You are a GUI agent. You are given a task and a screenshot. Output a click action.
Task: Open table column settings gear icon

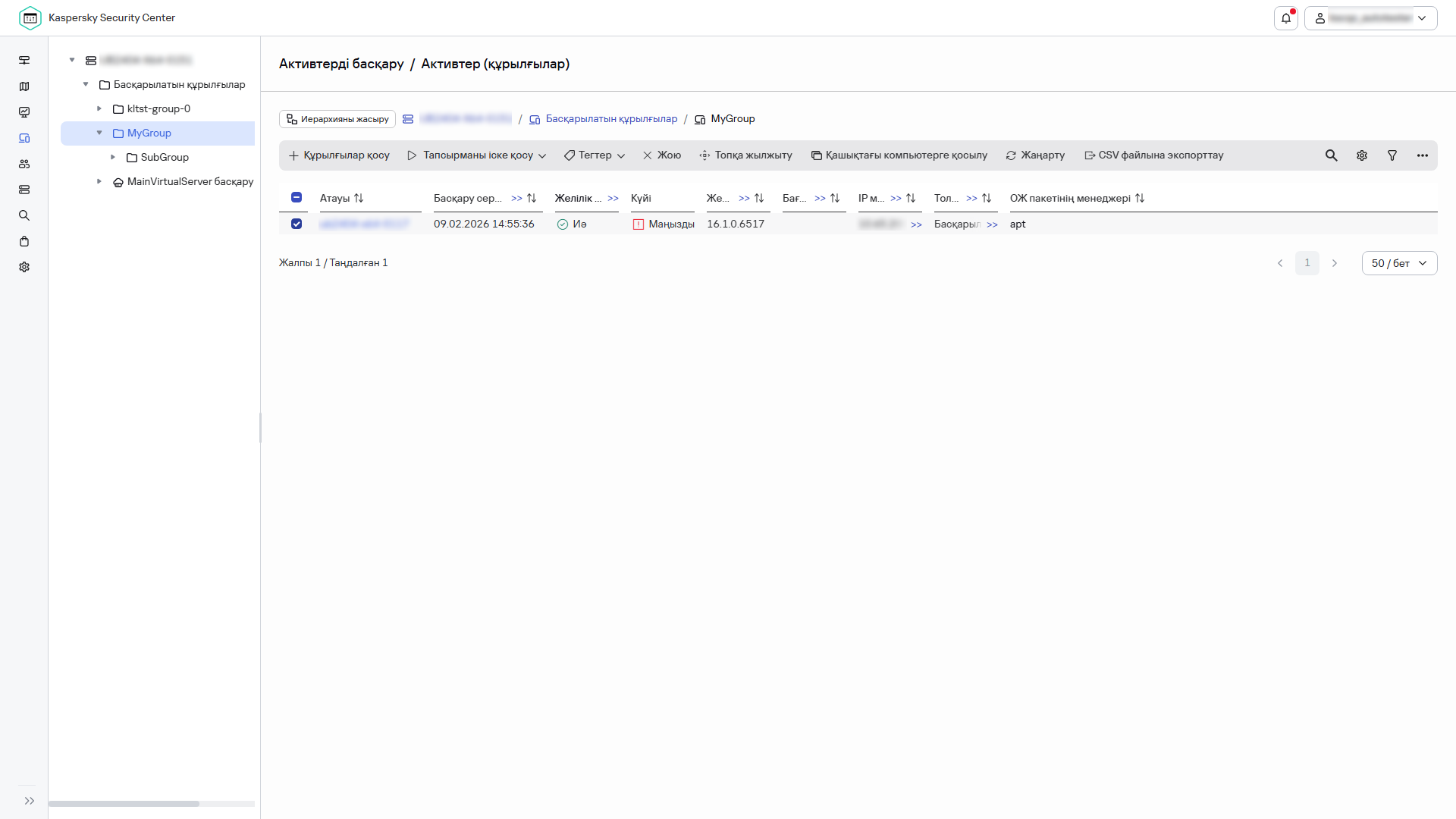click(1362, 155)
